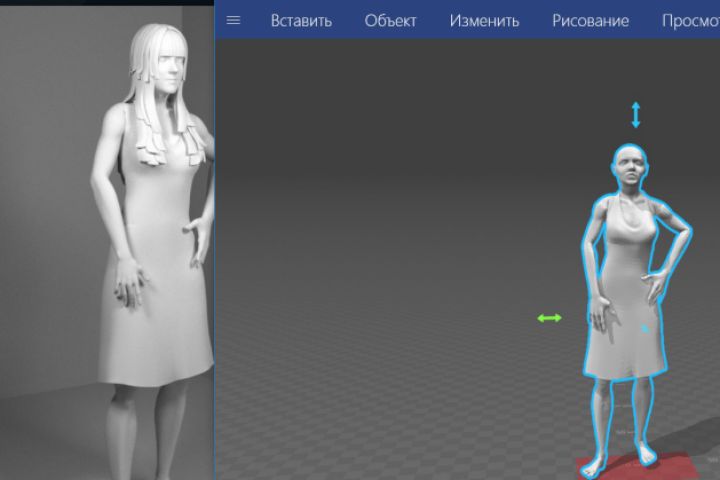This screenshot has height=480, width=720.
Task: Open the Рисование menu
Action: point(591,21)
